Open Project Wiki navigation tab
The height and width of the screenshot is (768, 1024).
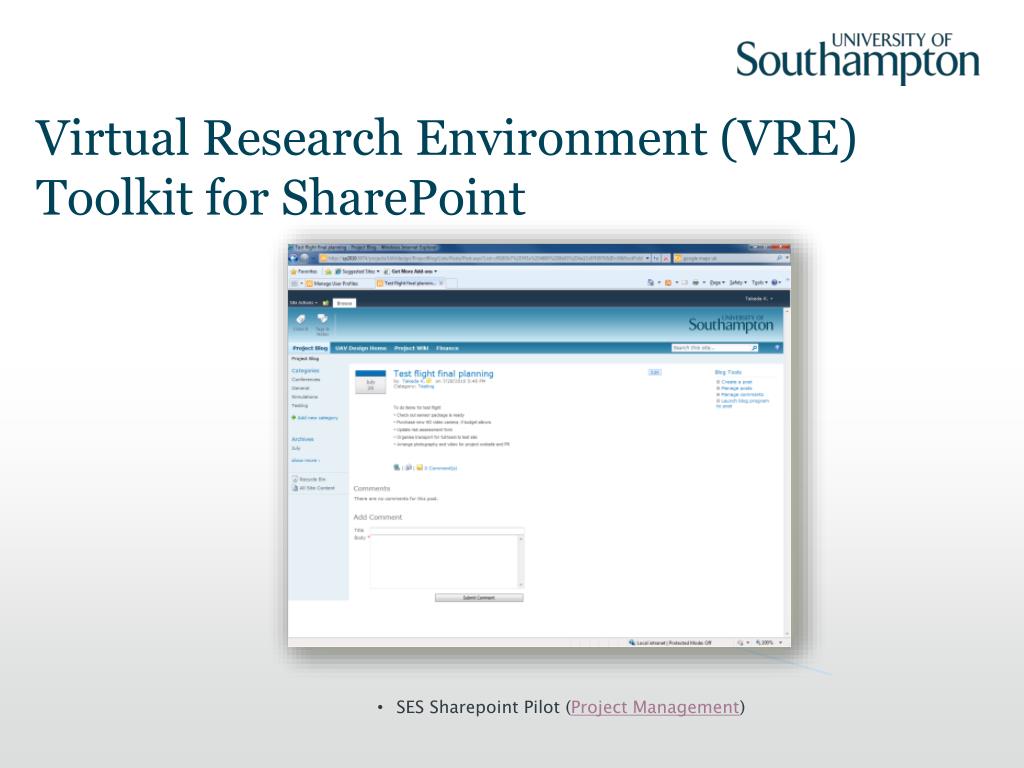(411, 348)
